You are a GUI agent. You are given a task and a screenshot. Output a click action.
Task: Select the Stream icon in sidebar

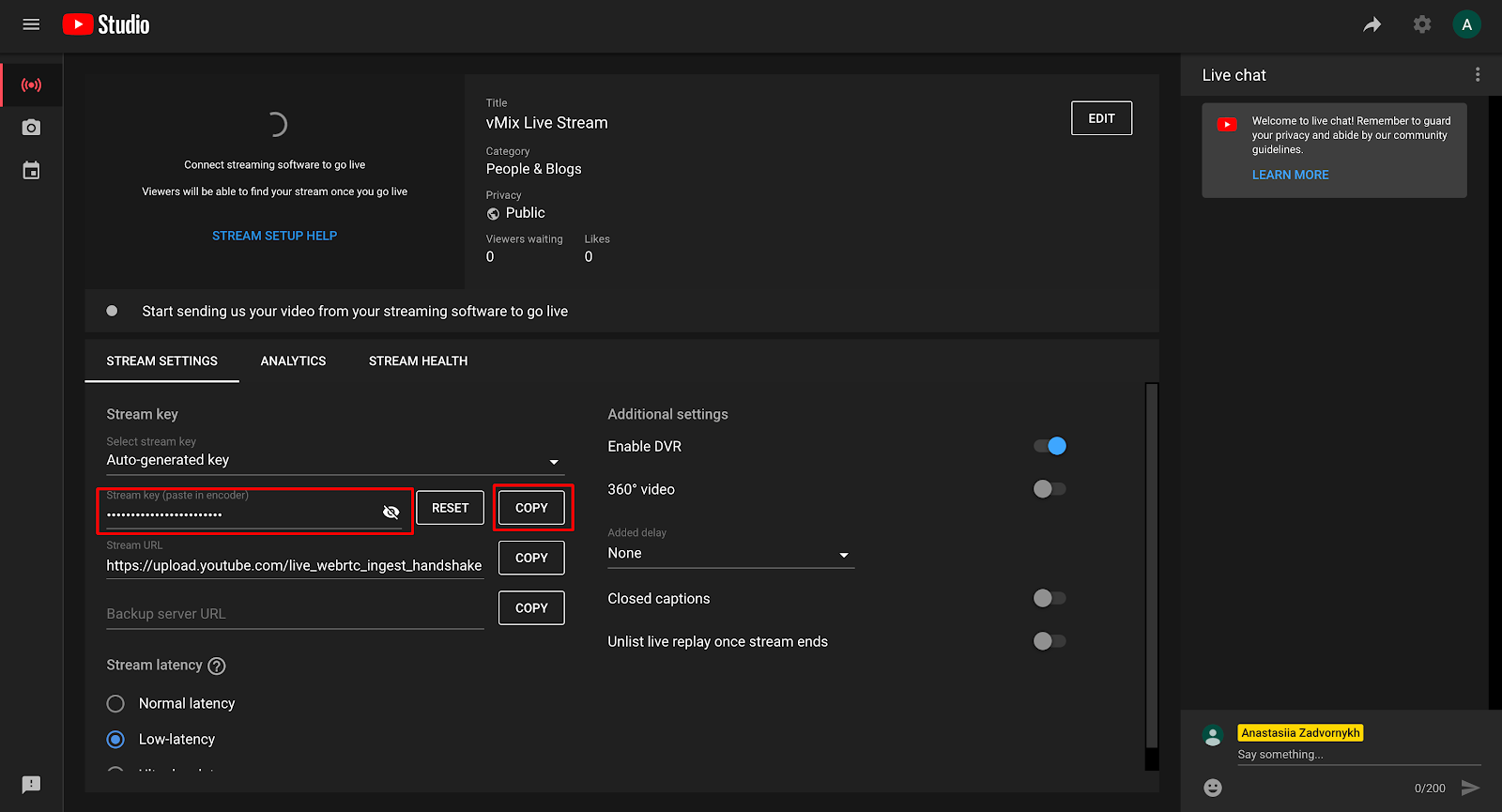click(31, 84)
